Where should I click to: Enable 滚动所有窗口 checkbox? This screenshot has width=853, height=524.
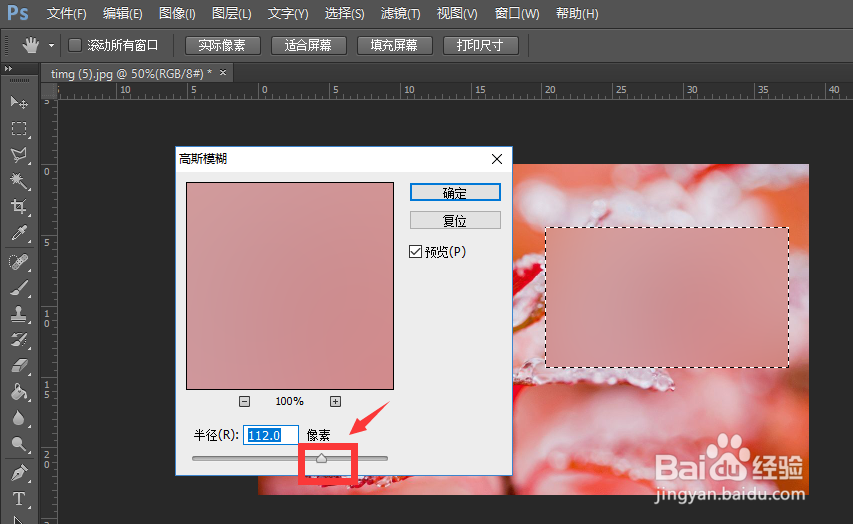tap(75, 45)
